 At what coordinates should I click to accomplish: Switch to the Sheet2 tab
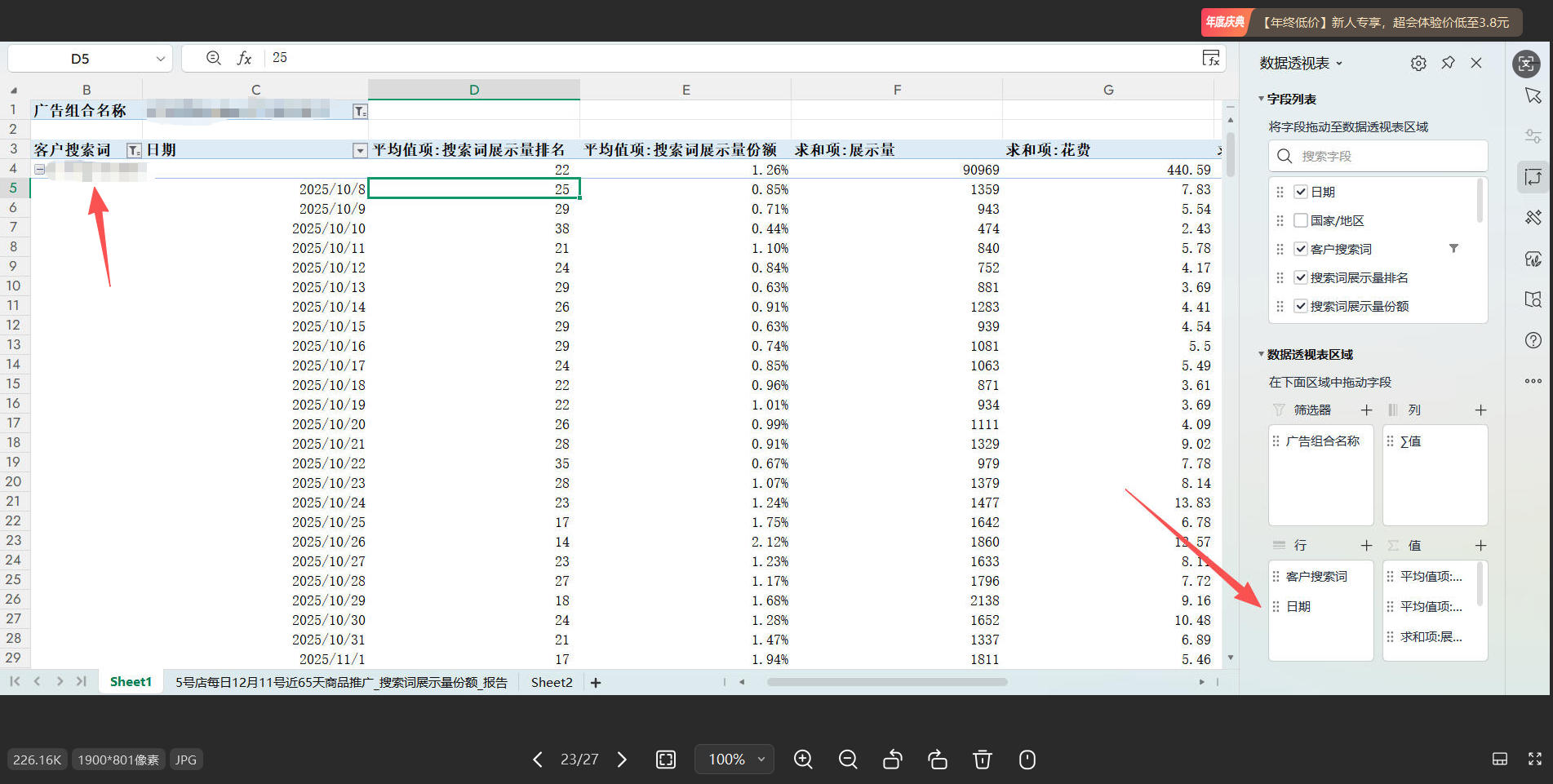[x=552, y=682]
